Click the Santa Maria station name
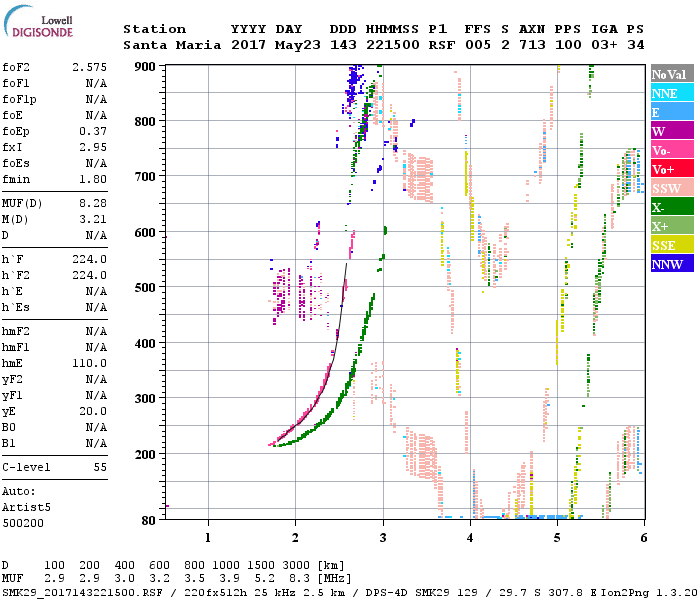 click(x=172, y=45)
